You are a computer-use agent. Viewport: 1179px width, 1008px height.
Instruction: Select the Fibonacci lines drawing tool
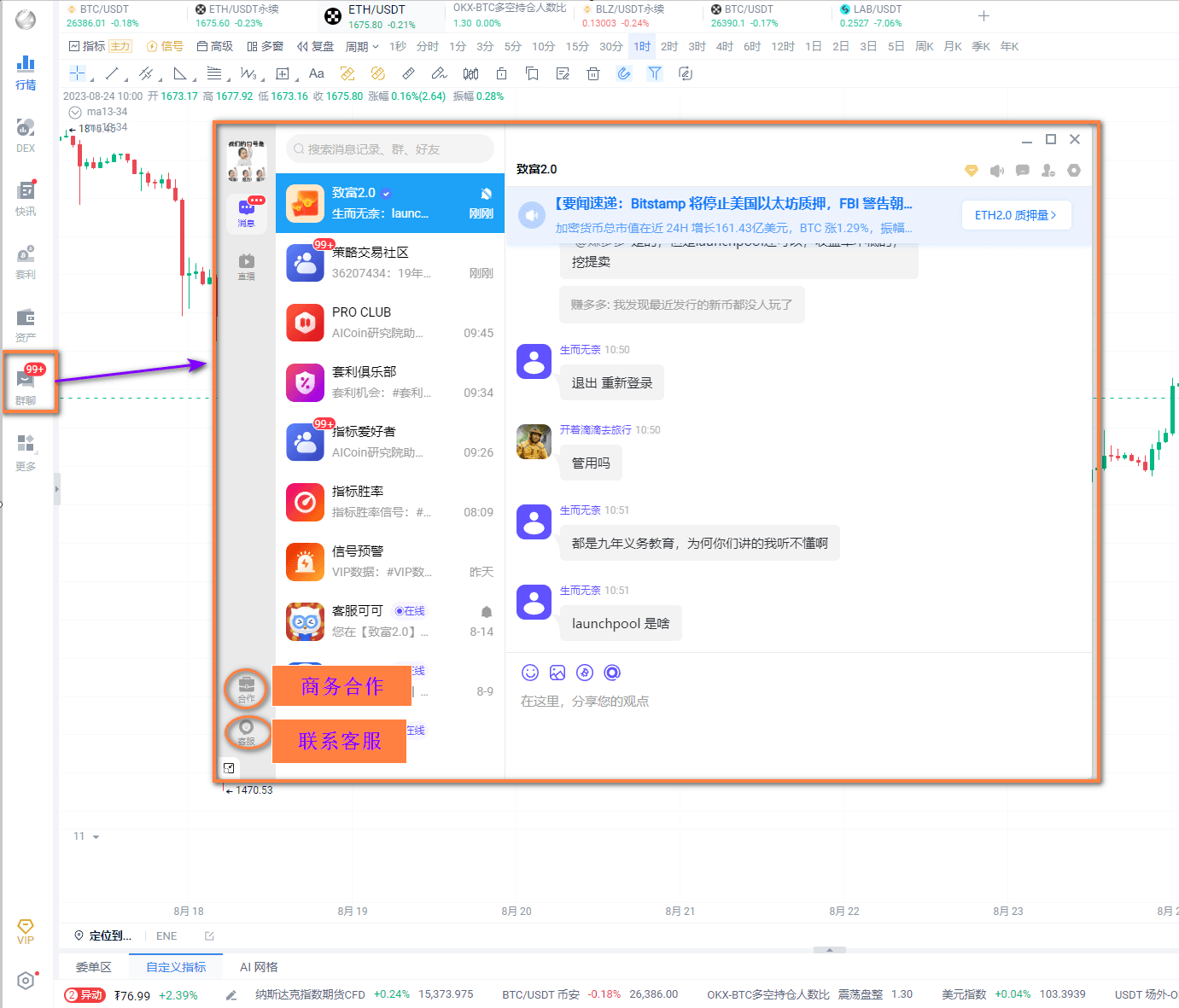(214, 73)
